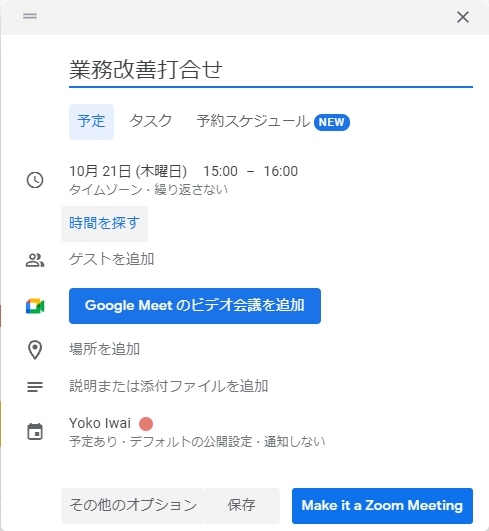Open the 15:00 start time dropdown
Viewport: 489px width, 531px height.
[x=220, y=171]
